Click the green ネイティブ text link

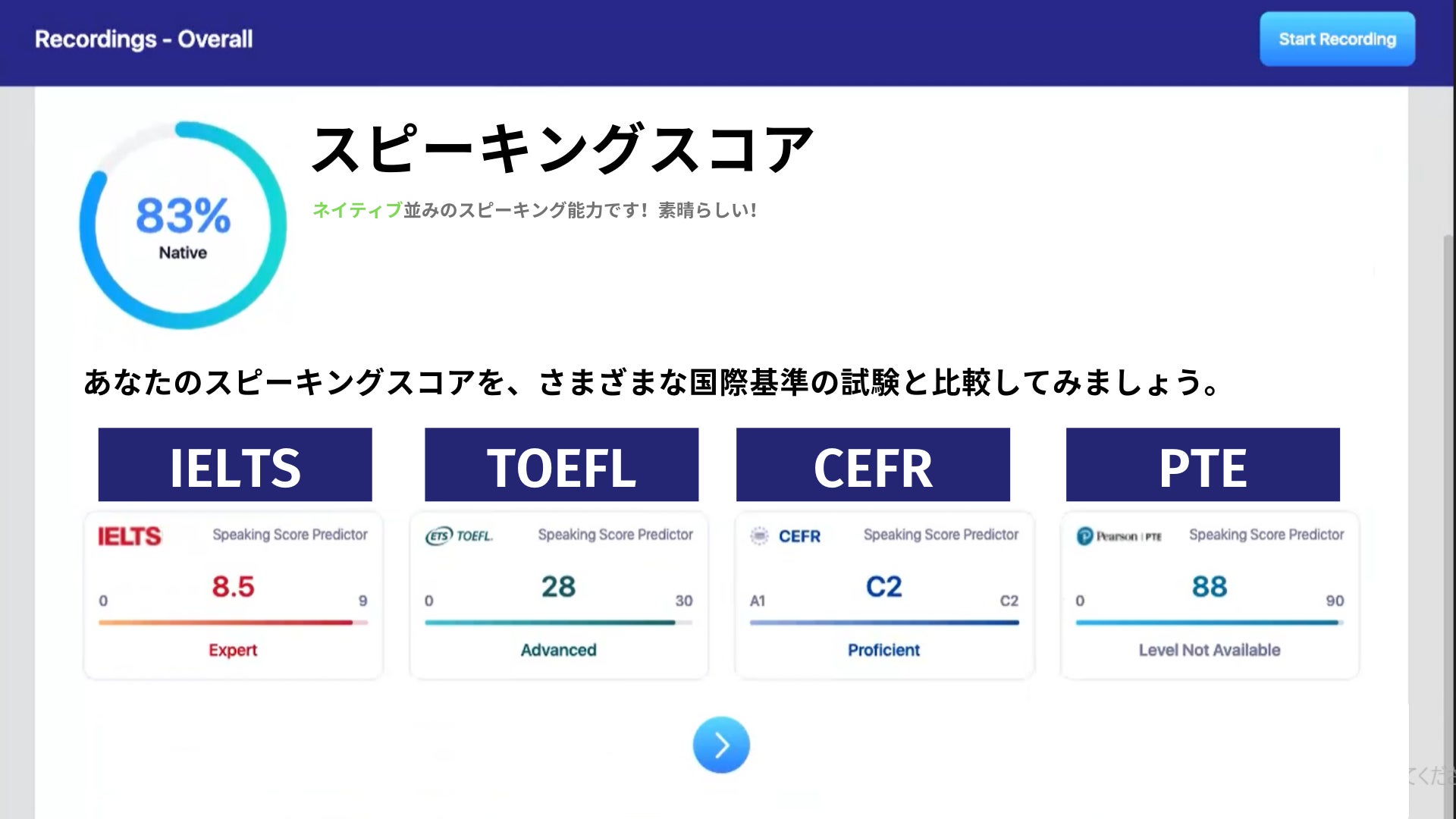pos(357,210)
